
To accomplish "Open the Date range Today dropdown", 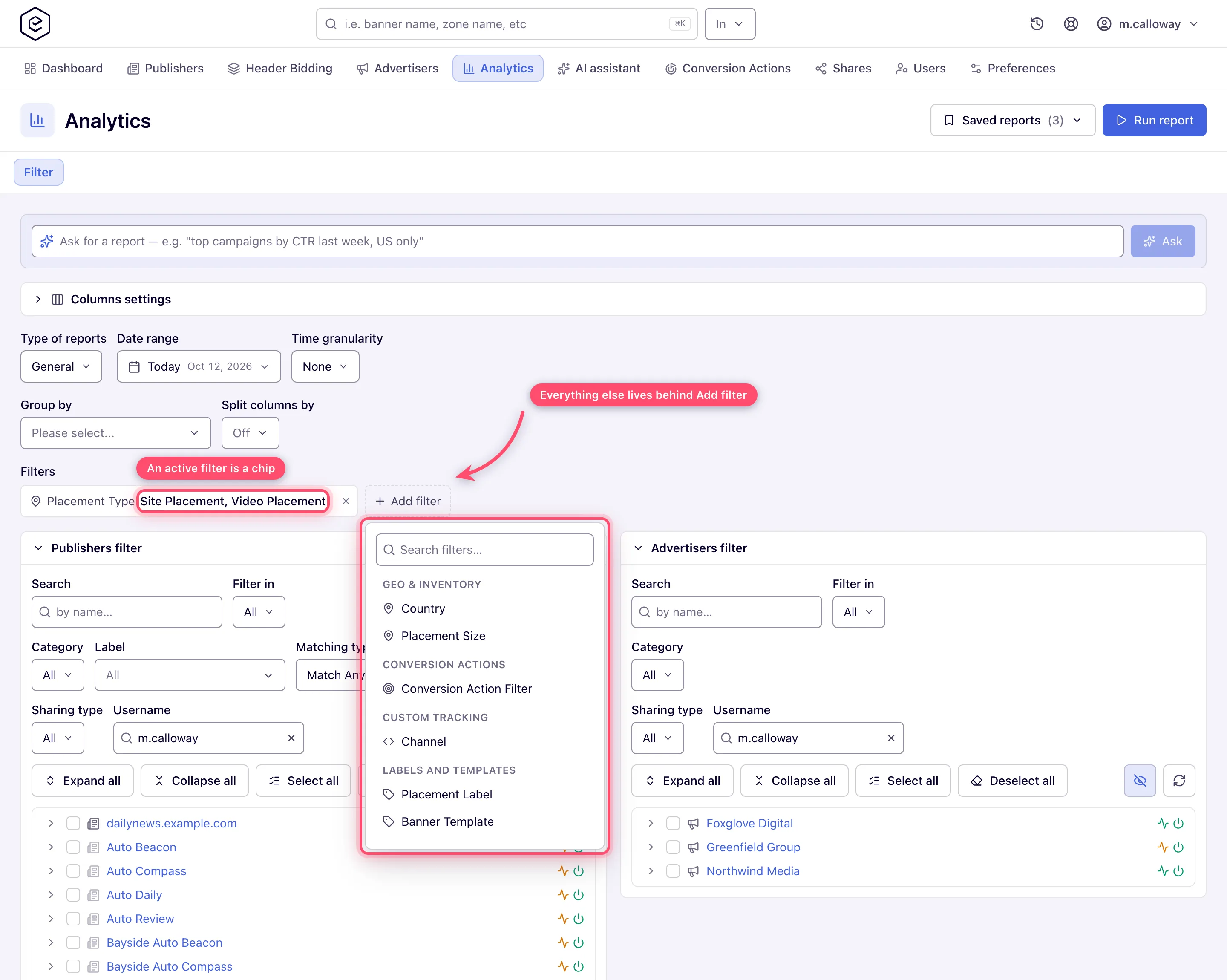I will tap(199, 366).
